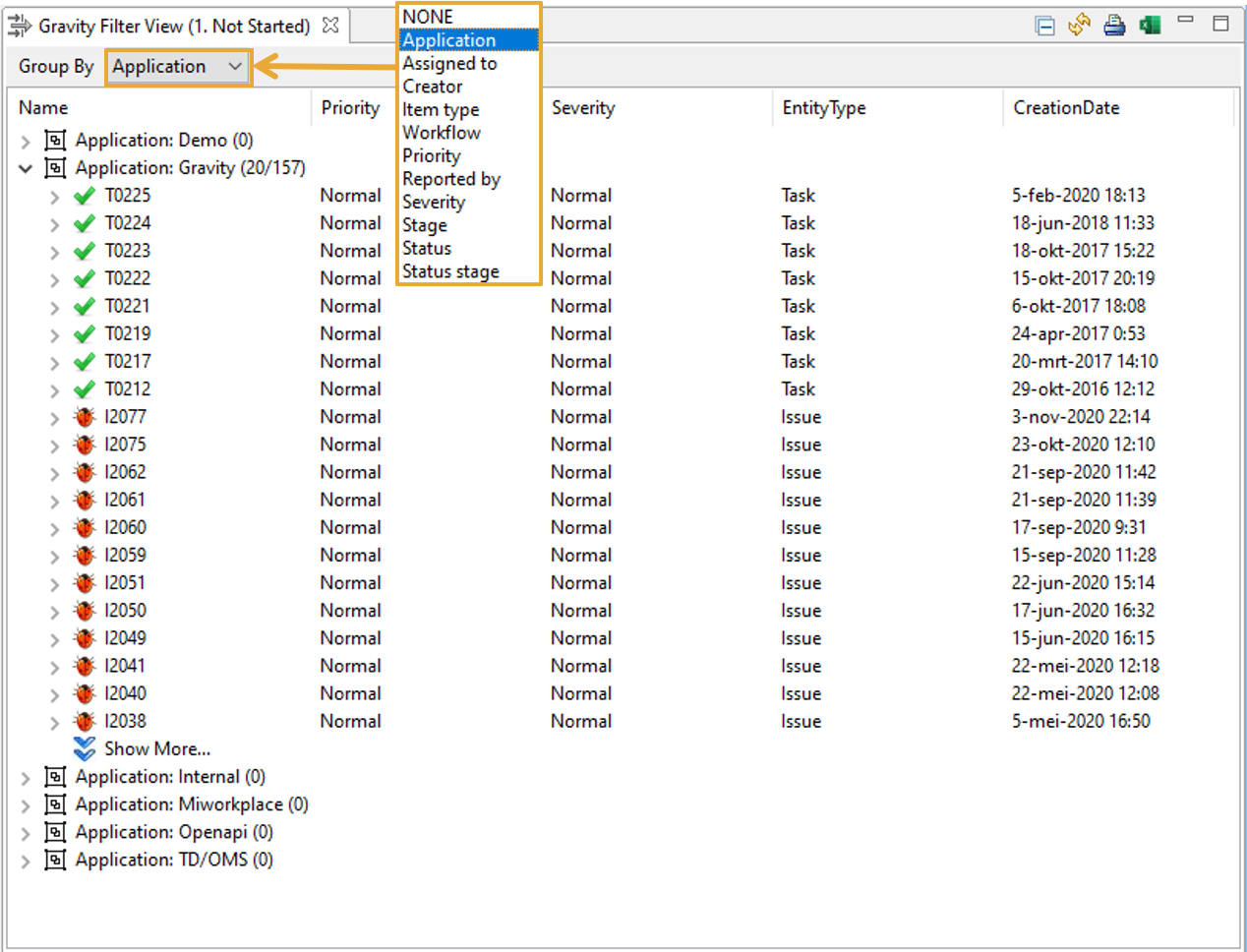The width and height of the screenshot is (1247, 952).
Task: Click the yellow Refresh arrows icon
Action: [1080, 25]
